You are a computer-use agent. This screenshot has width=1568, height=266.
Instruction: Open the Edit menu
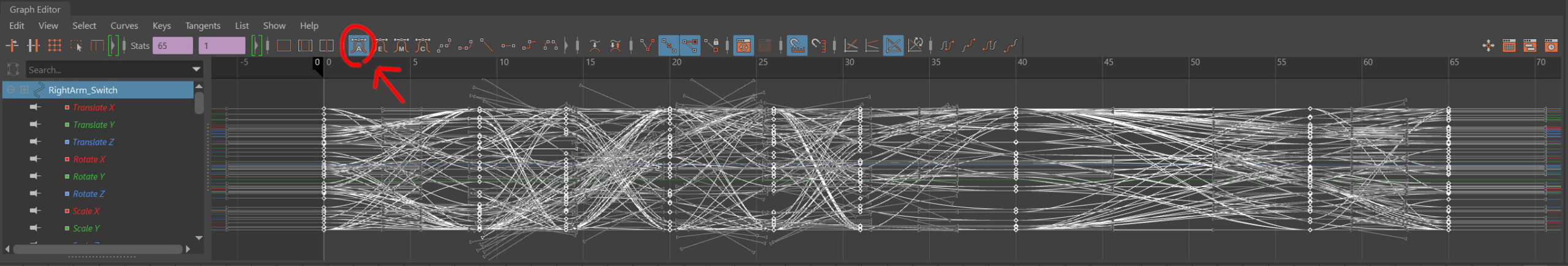point(17,26)
